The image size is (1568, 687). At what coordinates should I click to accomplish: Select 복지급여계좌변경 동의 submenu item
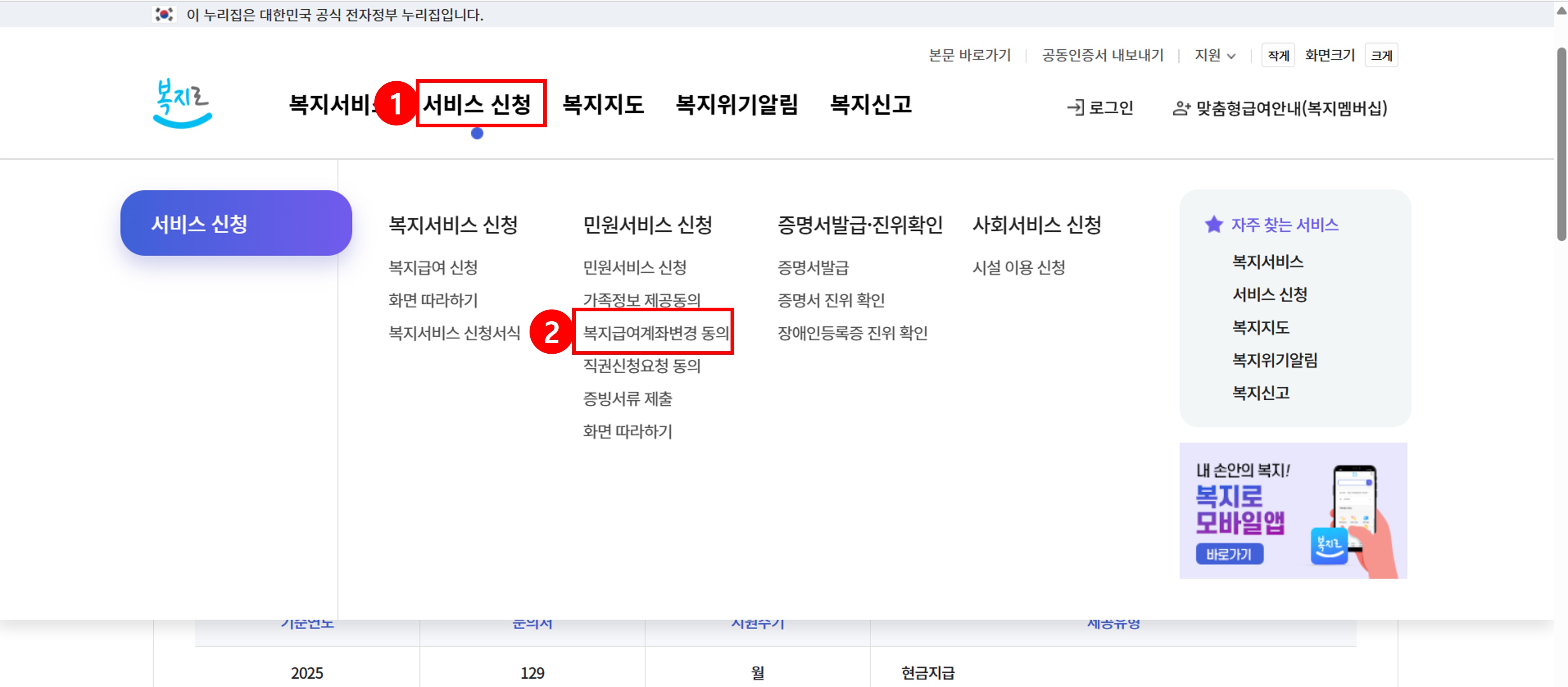[656, 333]
